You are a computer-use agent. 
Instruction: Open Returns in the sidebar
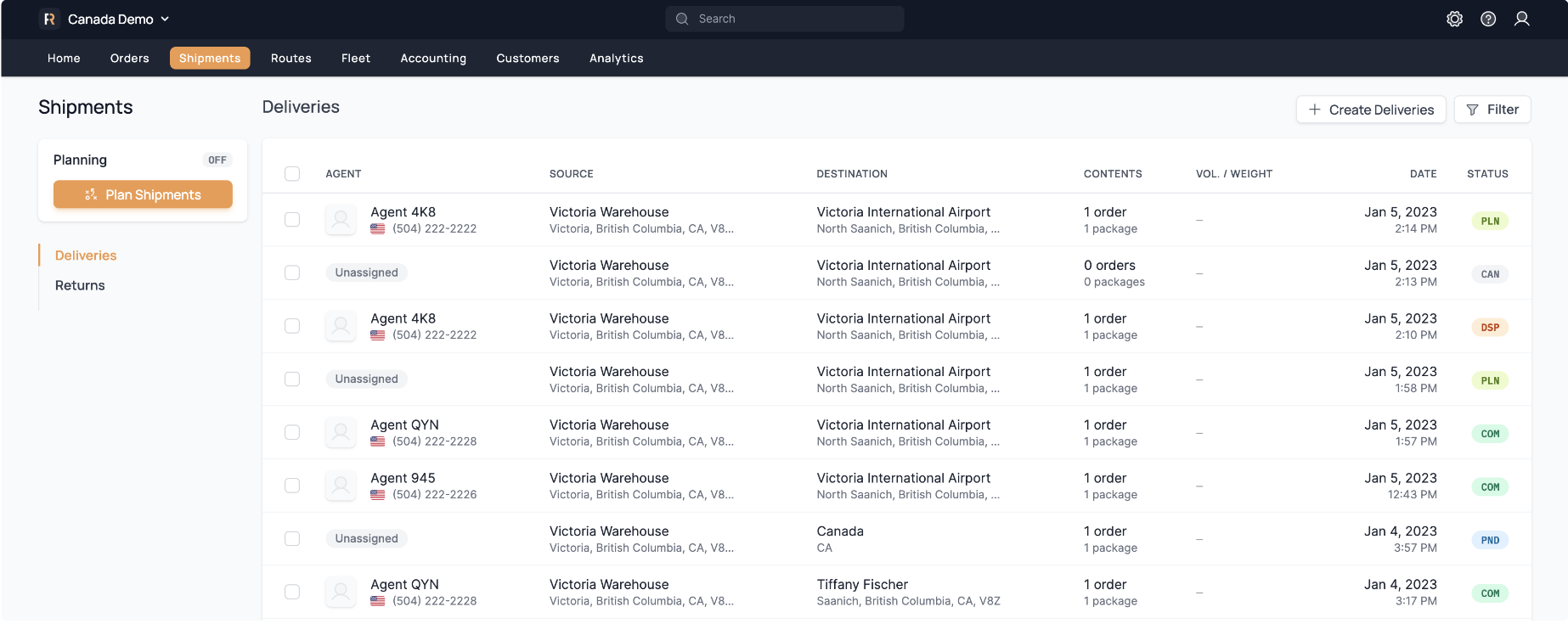tap(80, 285)
